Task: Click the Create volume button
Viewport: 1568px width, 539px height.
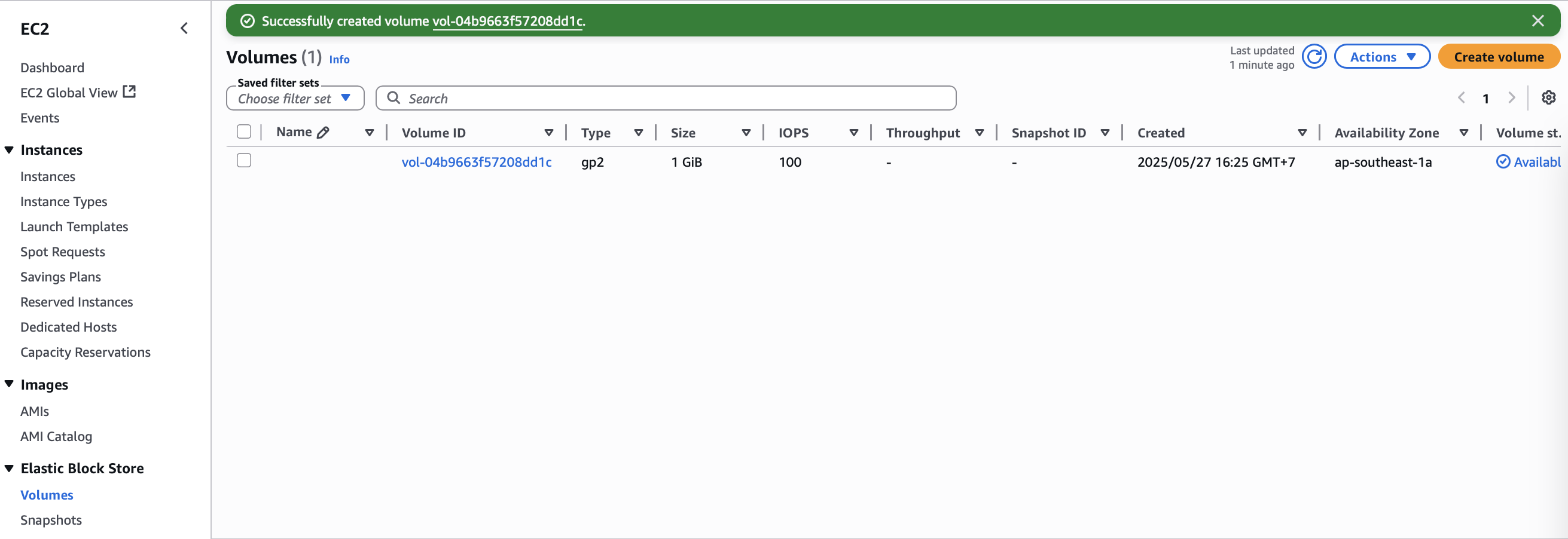Action: point(1499,56)
